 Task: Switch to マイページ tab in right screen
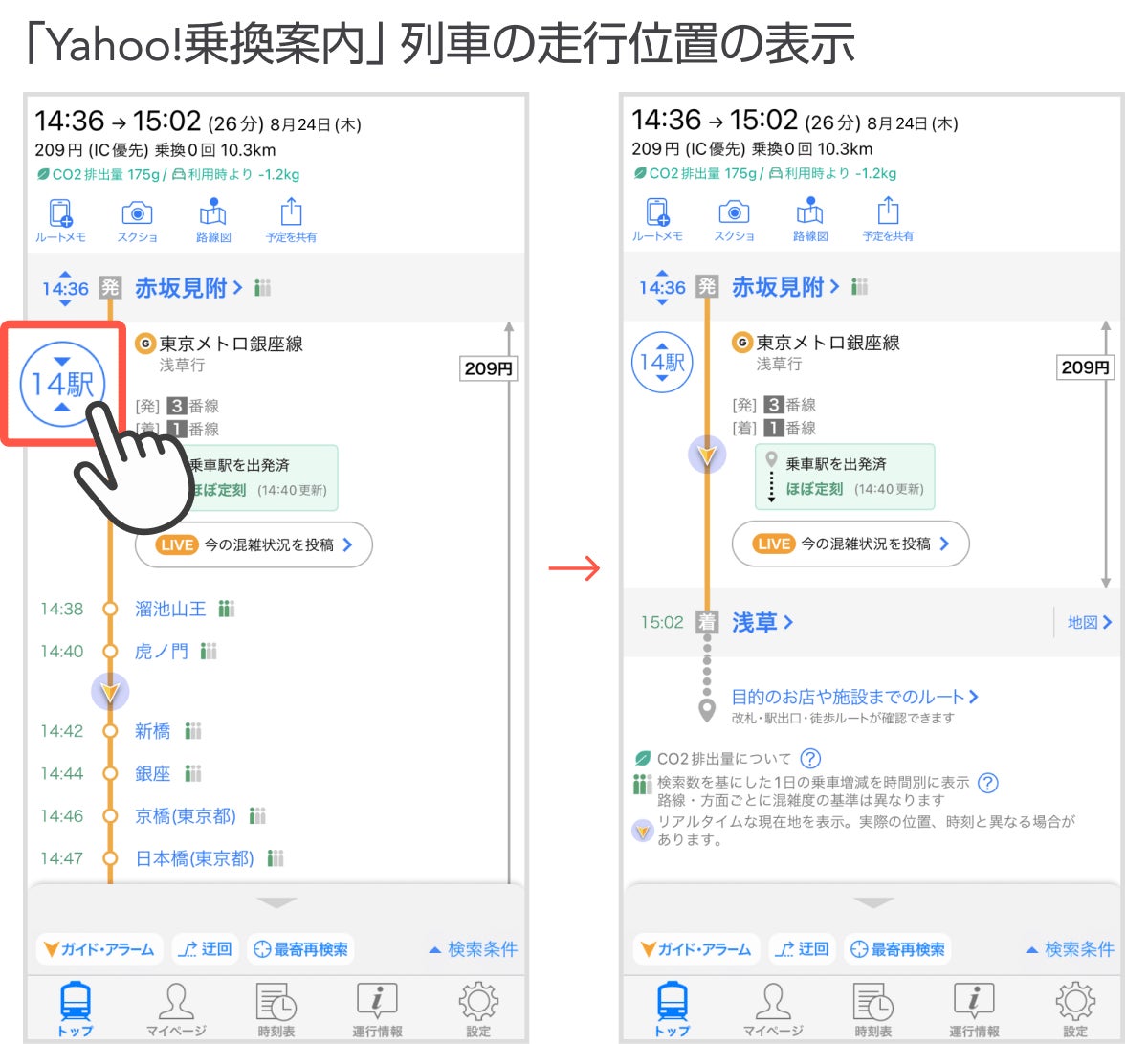pyautogui.click(x=773, y=1009)
